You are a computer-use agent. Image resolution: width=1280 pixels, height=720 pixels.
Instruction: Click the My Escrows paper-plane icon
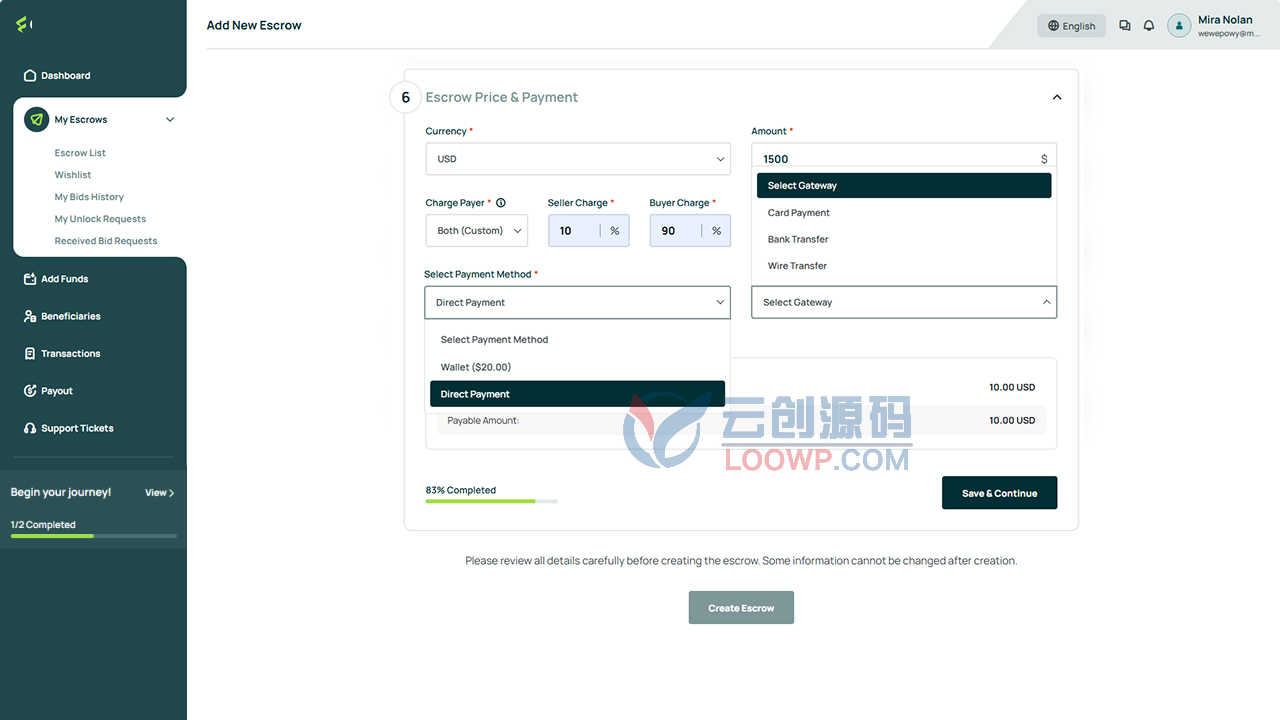[x=37, y=119]
